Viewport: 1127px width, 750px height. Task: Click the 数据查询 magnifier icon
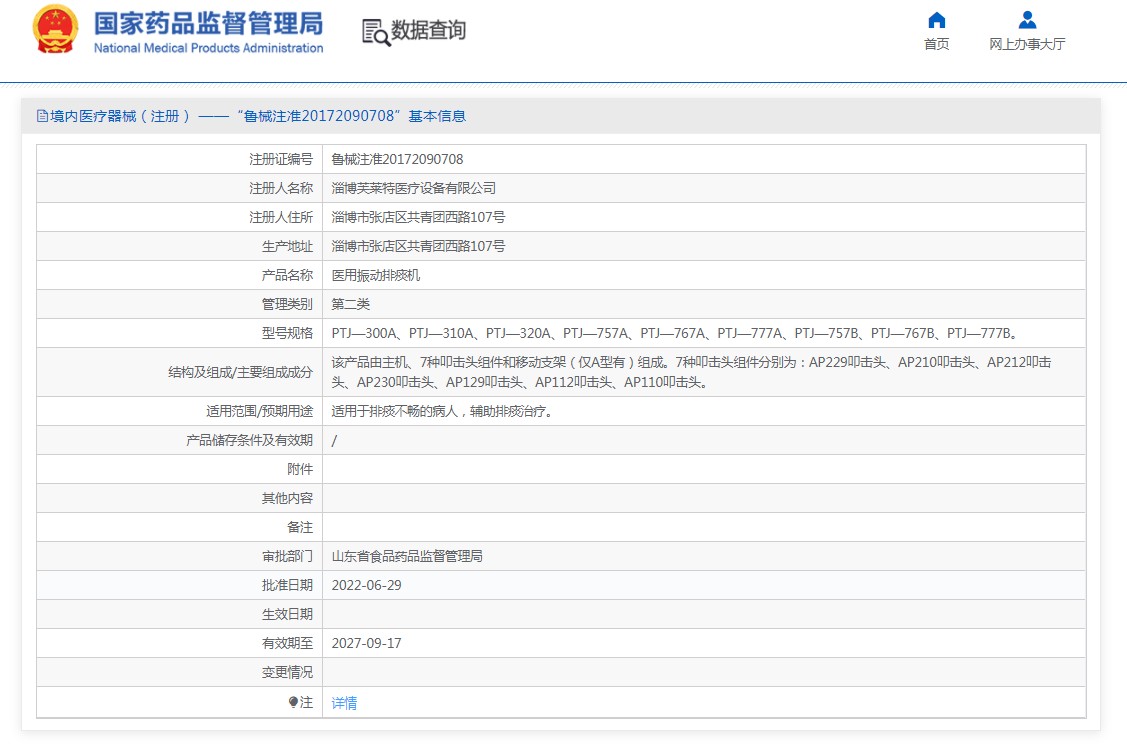(x=376, y=32)
